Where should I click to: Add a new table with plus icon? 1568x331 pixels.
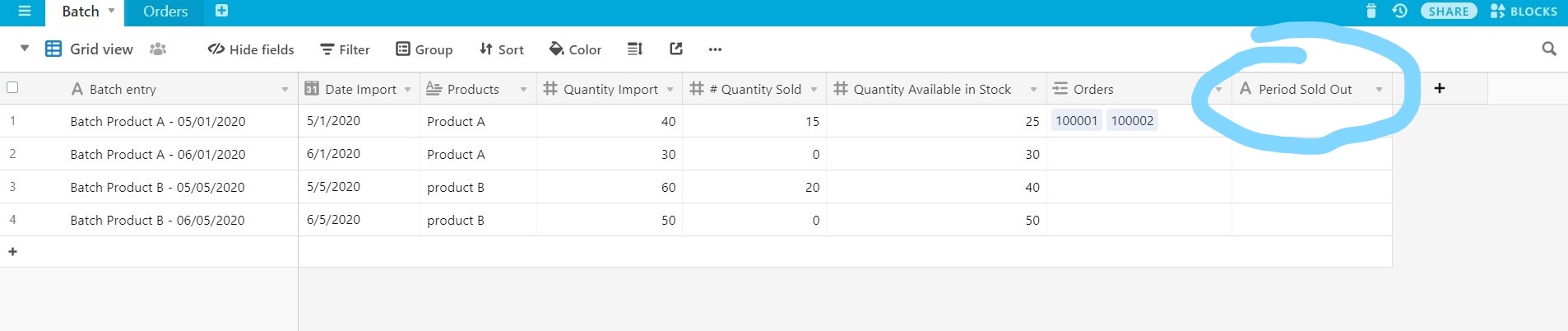point(221,11)
